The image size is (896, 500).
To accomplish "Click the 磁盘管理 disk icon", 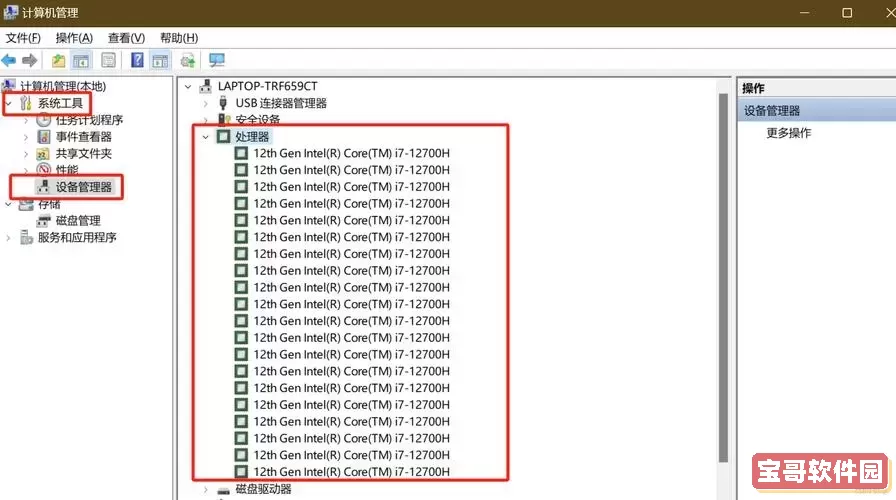I will [x=43, y=221].
